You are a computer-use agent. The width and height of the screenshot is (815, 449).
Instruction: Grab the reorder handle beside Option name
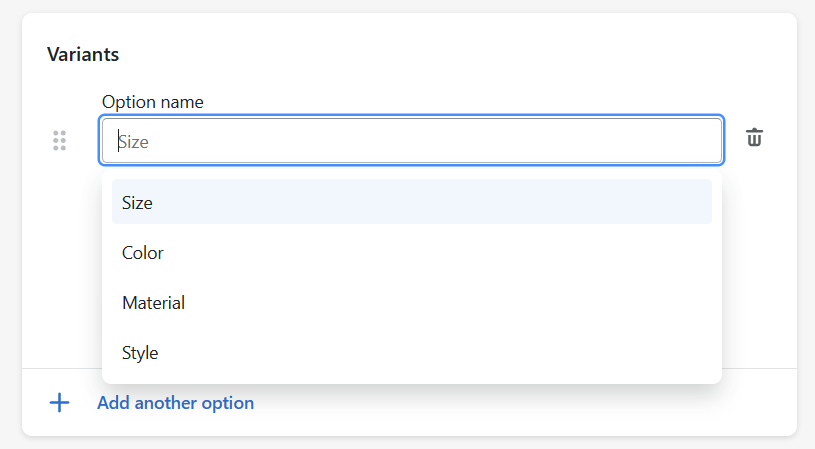(x=60, y=140)
